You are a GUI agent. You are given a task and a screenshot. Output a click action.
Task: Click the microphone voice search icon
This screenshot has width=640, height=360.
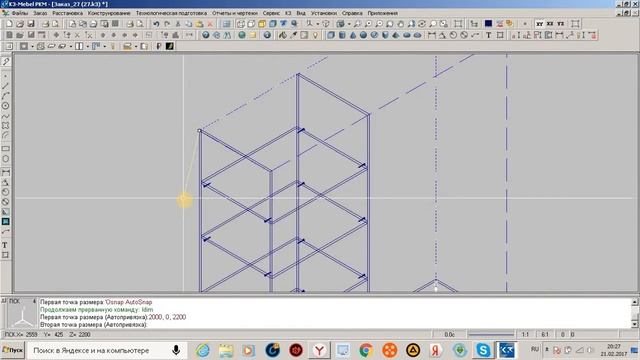pos(176,350)
